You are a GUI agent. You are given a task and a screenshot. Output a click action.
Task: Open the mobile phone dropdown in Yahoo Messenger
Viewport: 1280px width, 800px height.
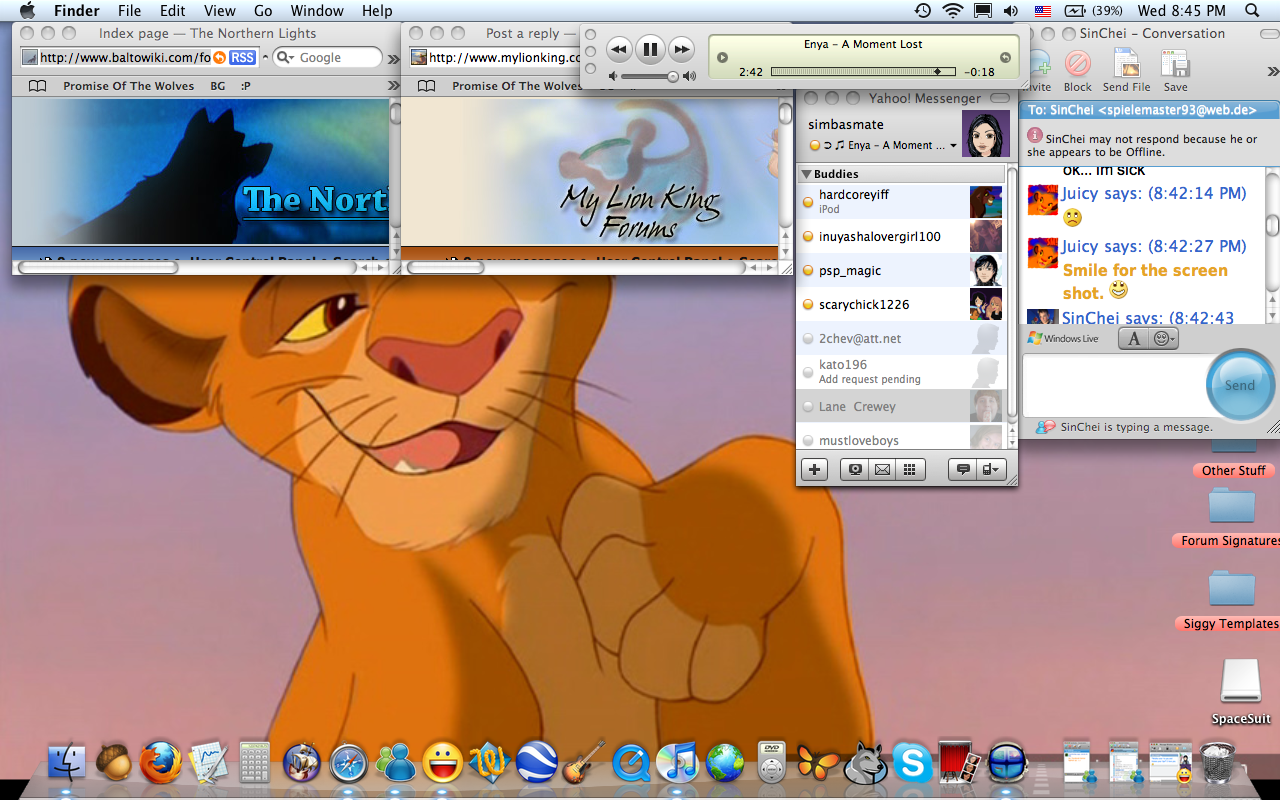click(990, 469)
